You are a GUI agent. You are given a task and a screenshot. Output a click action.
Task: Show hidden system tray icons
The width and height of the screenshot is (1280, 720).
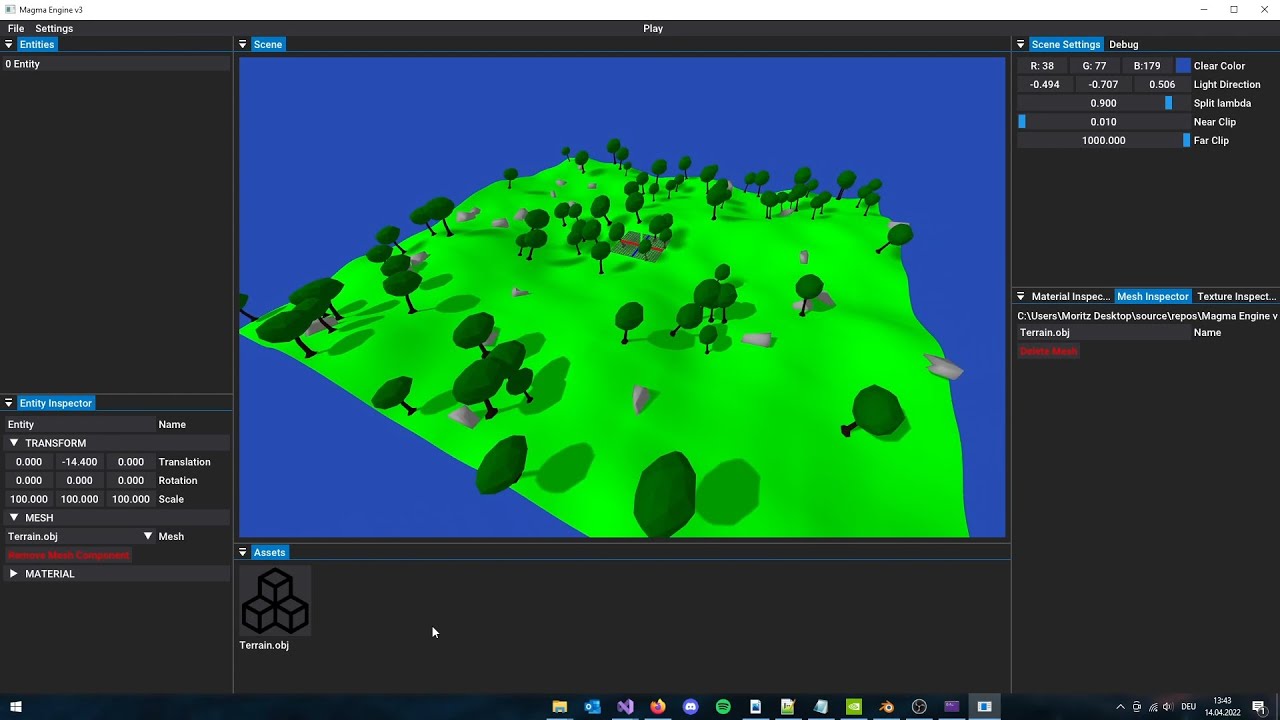click(1120, 707)
